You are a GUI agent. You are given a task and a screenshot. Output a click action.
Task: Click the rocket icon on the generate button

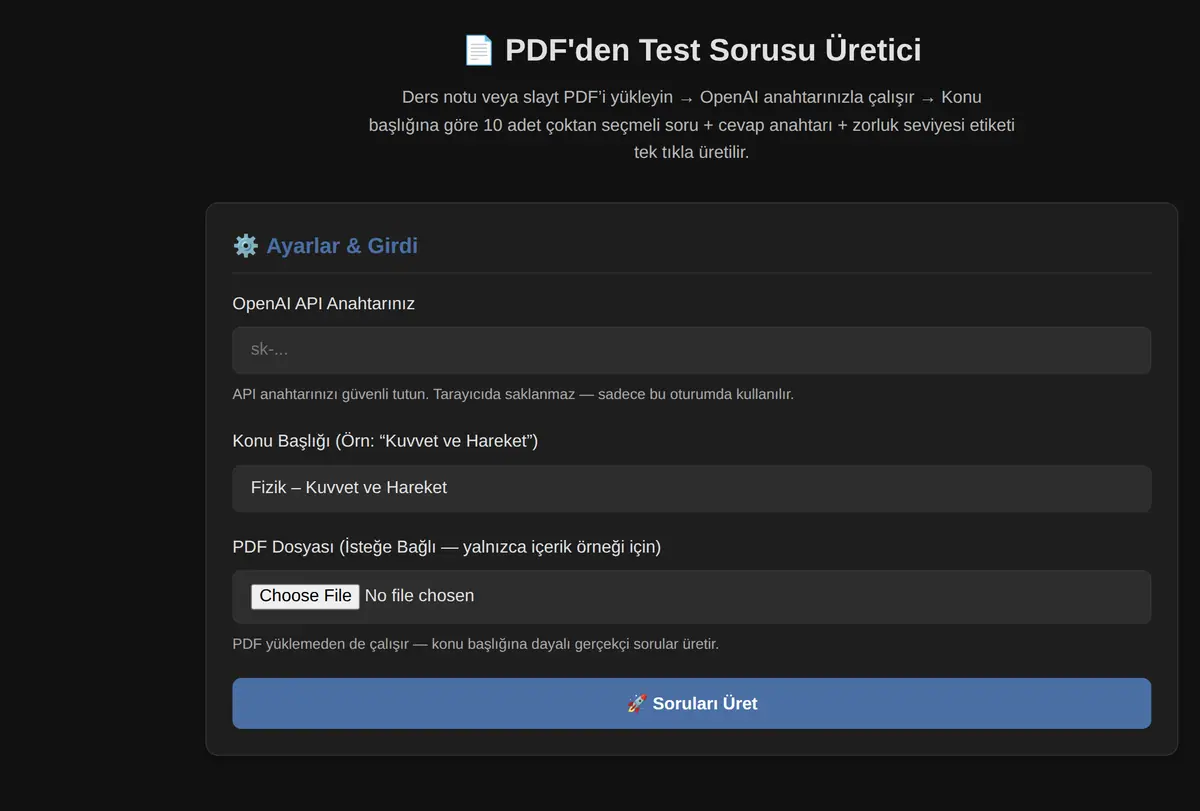coord(637,704)
